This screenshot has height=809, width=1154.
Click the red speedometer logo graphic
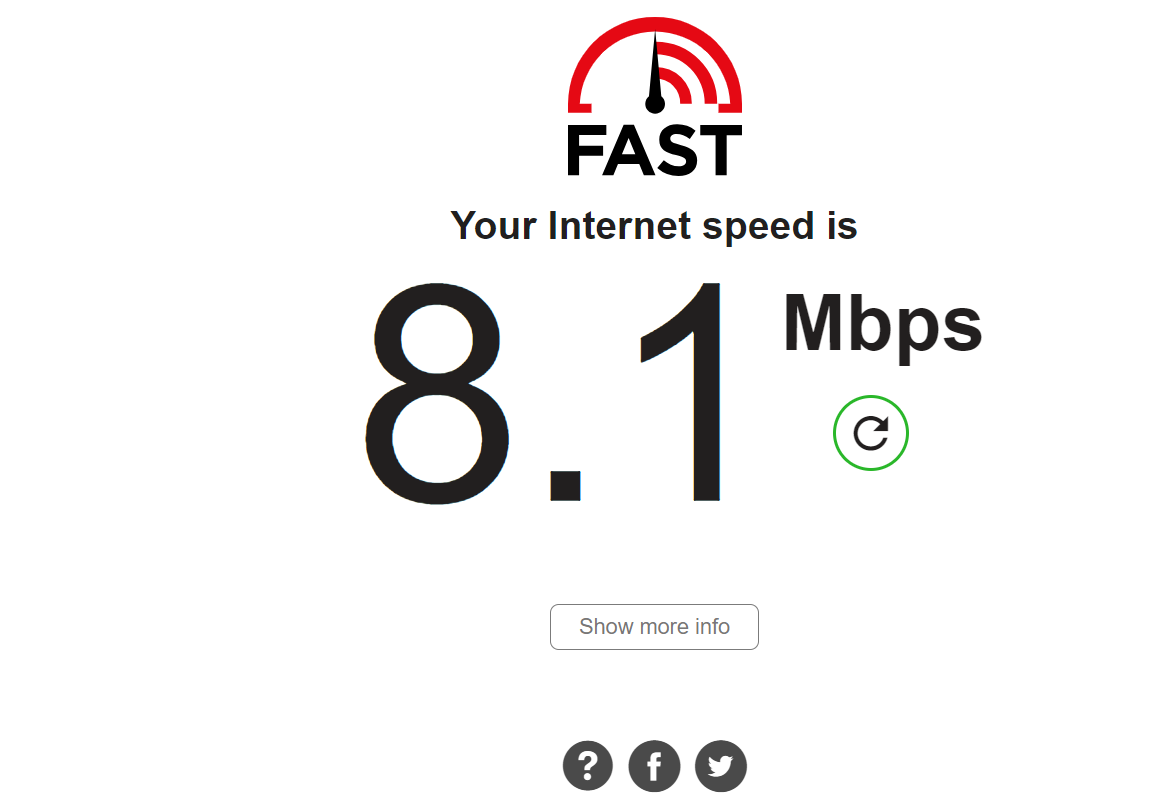(x=654, y=66)
